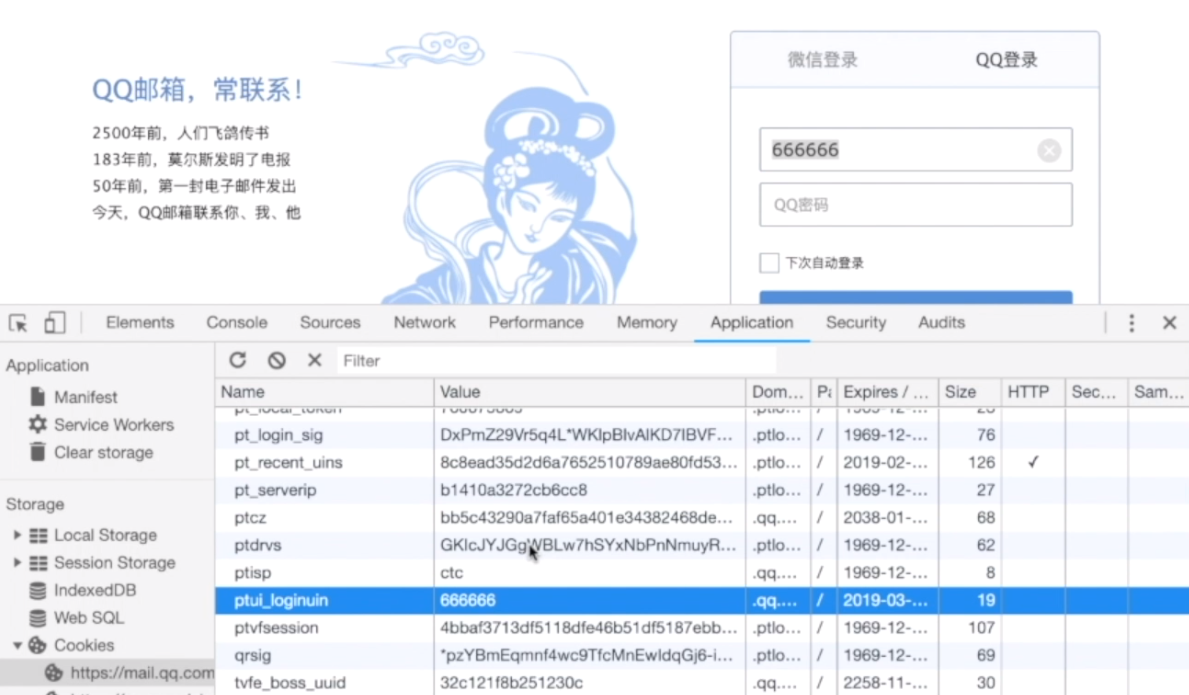This screenshot has width=1189, height=695.
Task: Toggle the device toolbar icon
Action: pos(54,323)
